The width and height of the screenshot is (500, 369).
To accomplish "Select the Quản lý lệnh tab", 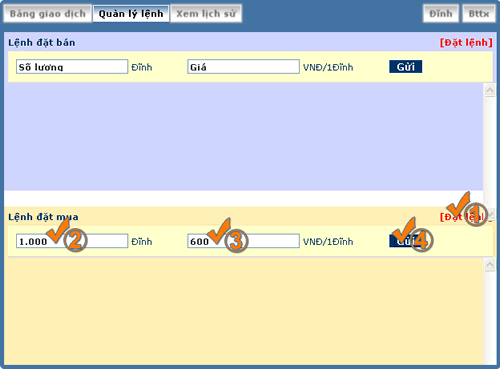I will point(131,14).
